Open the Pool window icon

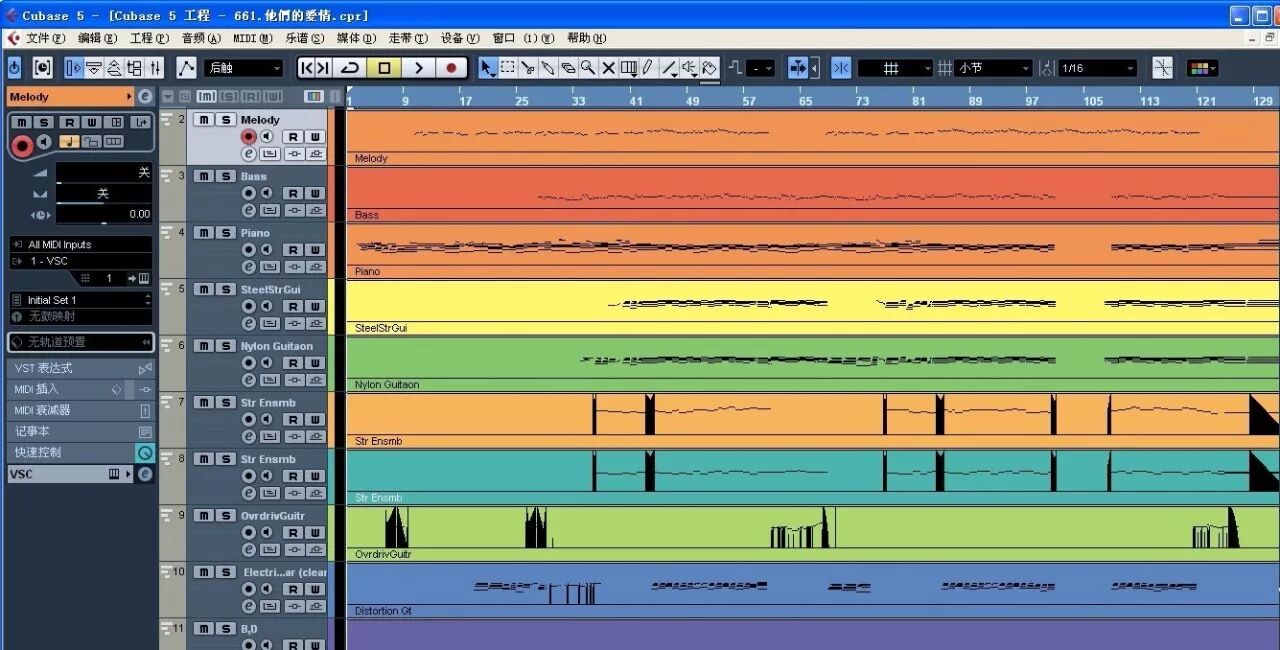[134, 68]
